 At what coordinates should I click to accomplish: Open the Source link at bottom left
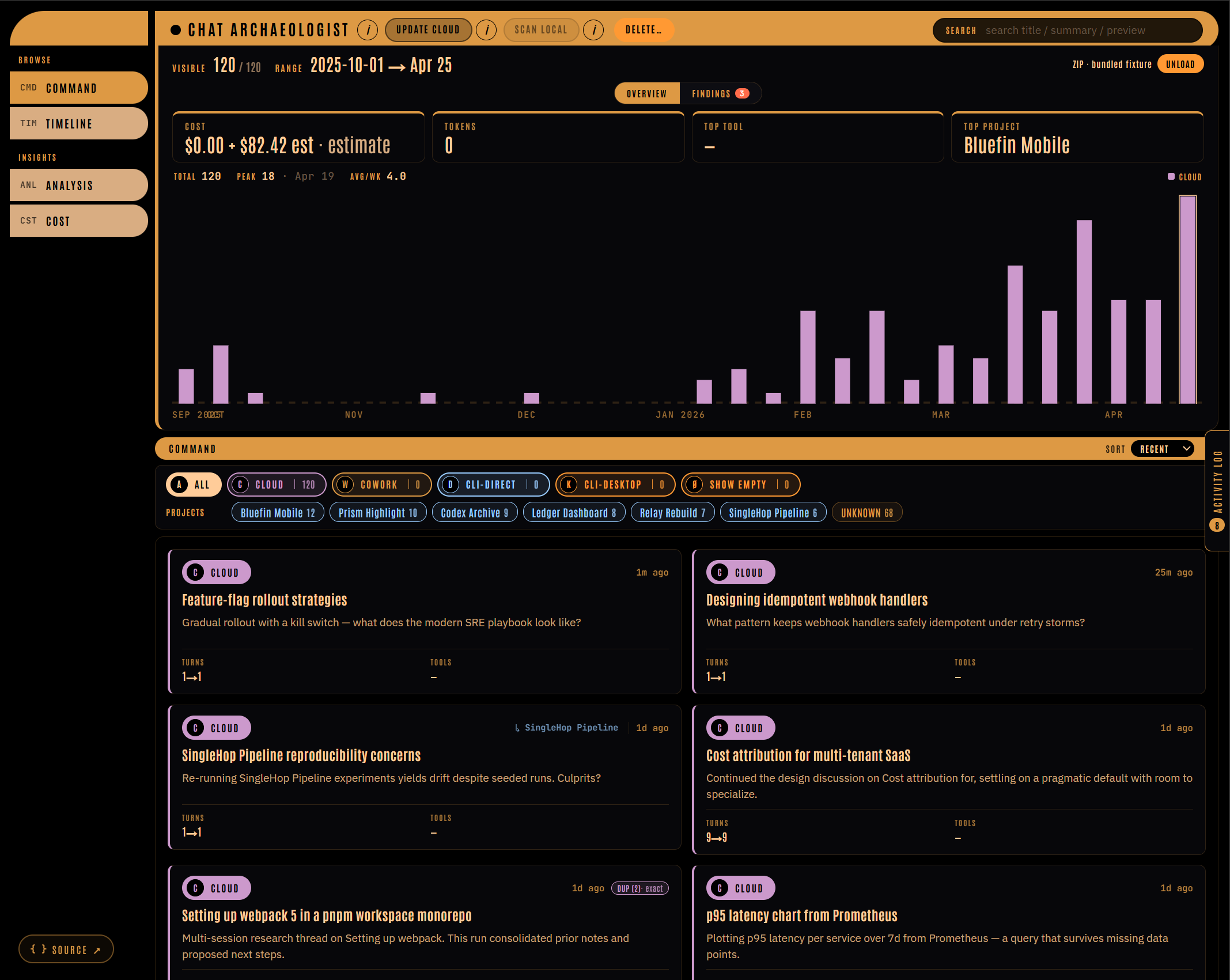coord(66,949)
